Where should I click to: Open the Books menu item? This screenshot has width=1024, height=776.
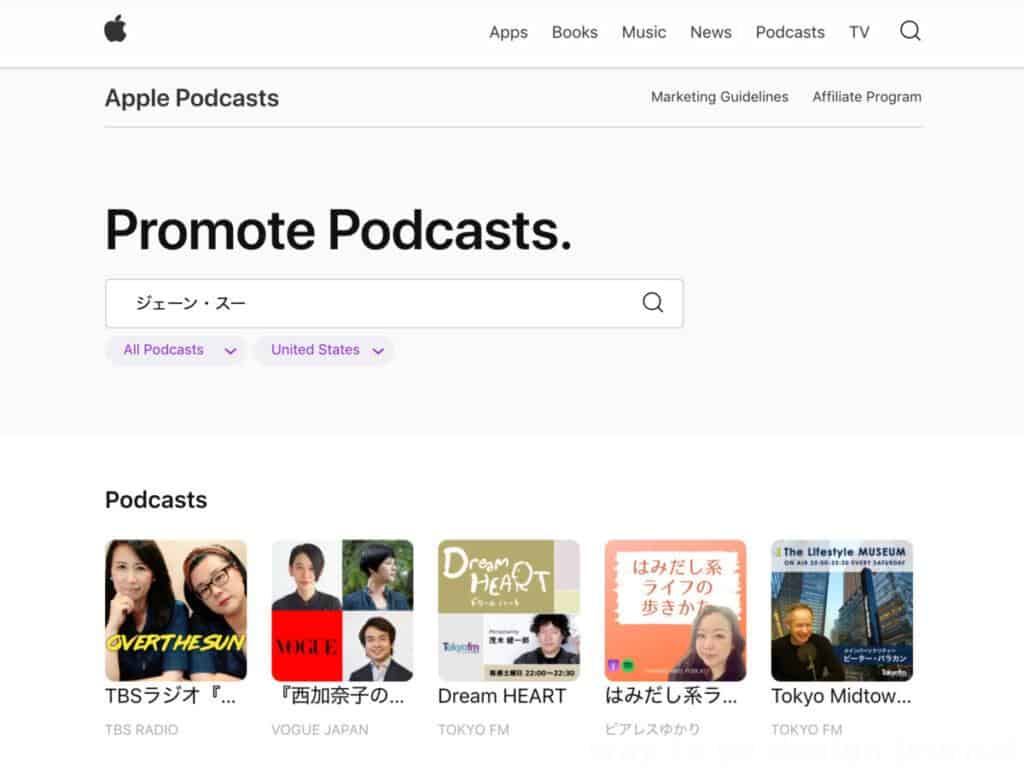[575, 32]
